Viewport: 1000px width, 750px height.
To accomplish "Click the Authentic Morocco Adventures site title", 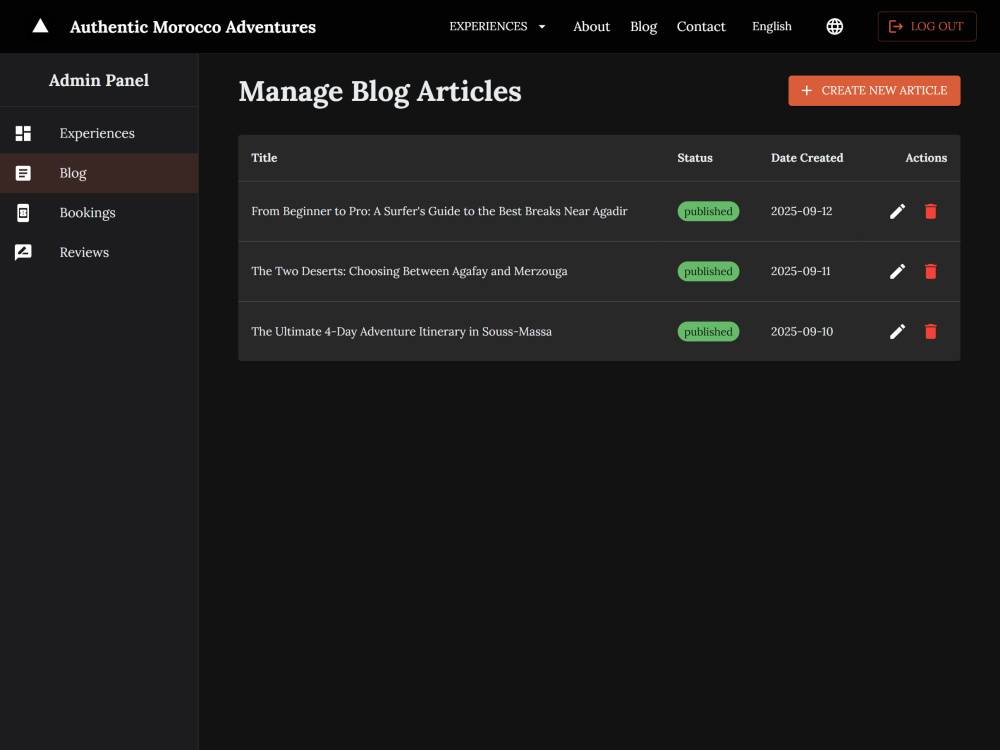I will (x=193, y=27).
